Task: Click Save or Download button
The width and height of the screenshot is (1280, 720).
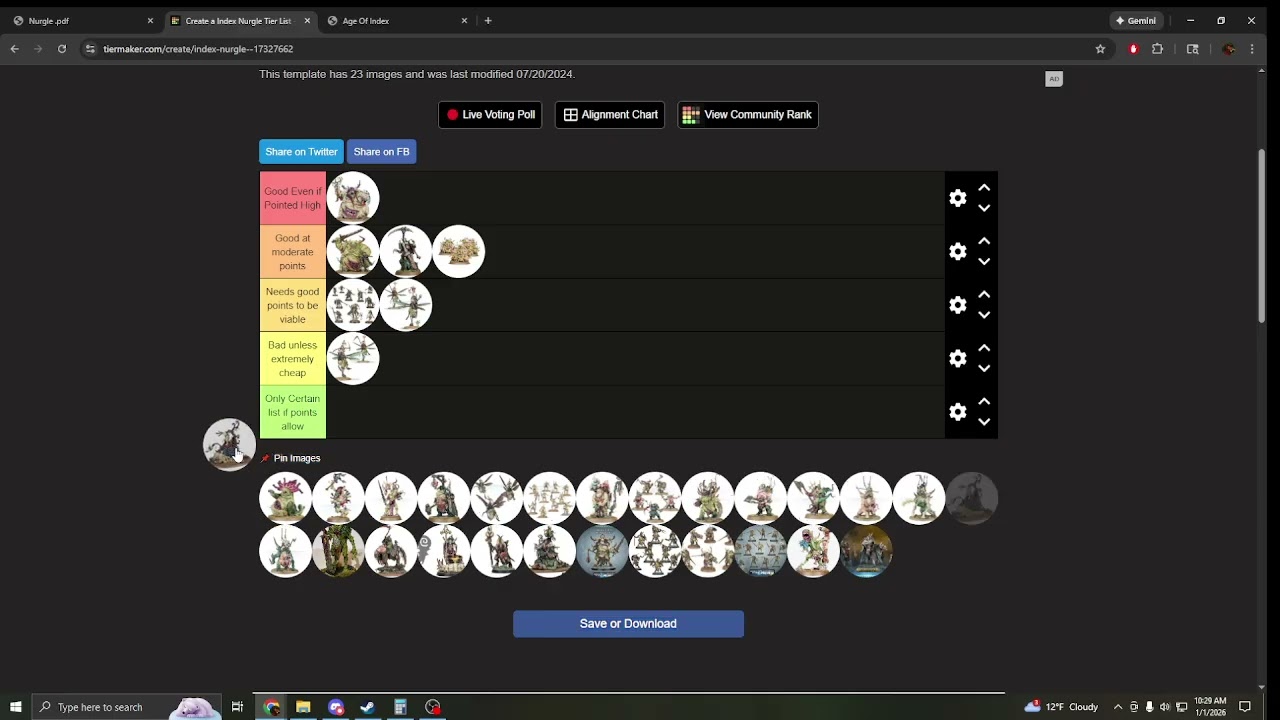Action: (628, 624)
